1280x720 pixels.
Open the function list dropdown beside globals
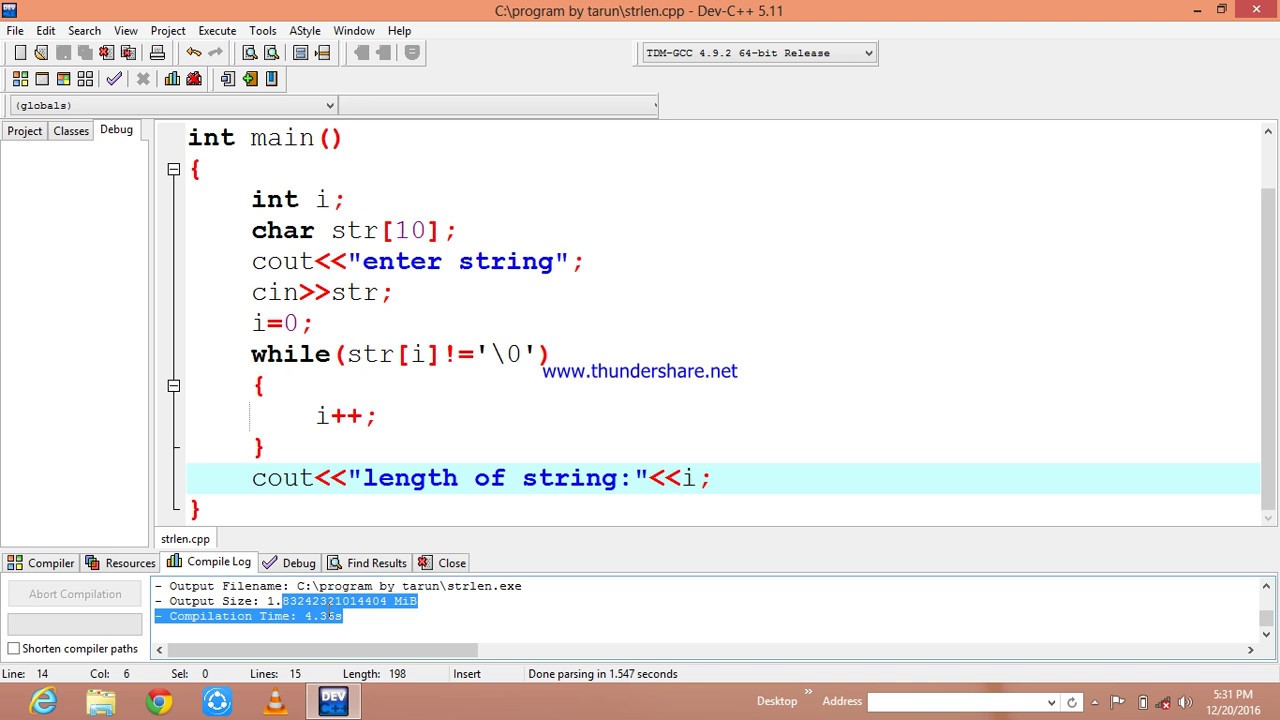[654, 105]
